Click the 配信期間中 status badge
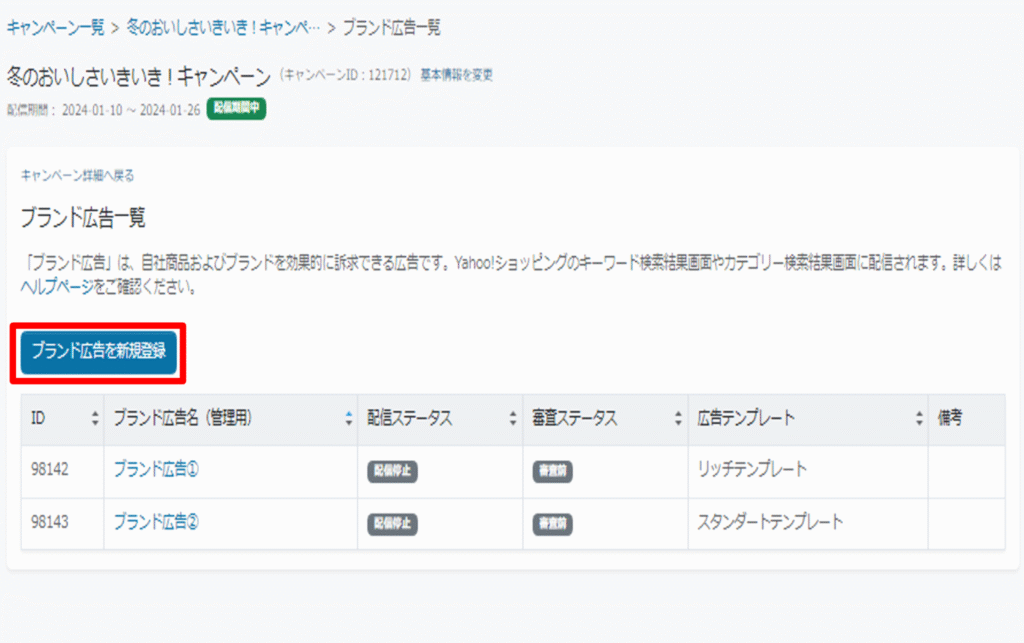1024x643 pixels. 236,108
